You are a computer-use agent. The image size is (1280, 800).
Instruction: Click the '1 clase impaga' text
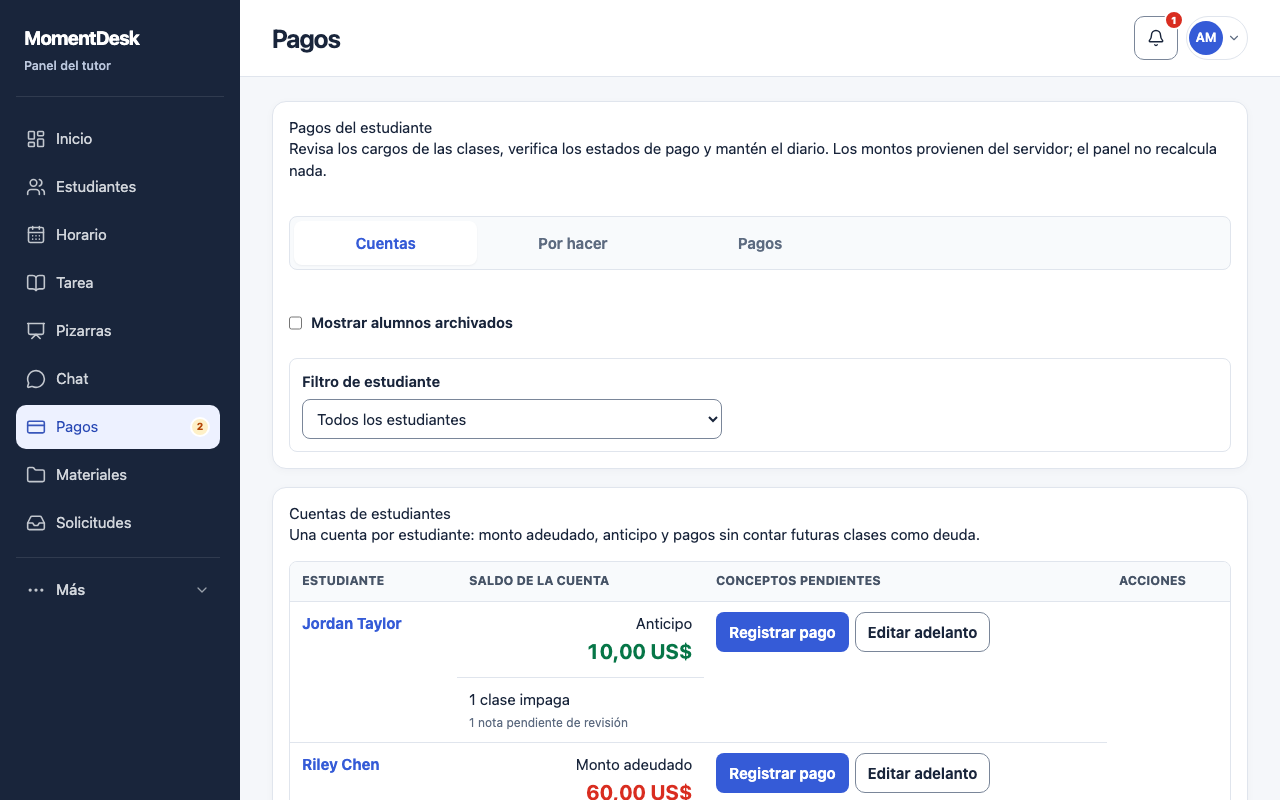(519, 700)
